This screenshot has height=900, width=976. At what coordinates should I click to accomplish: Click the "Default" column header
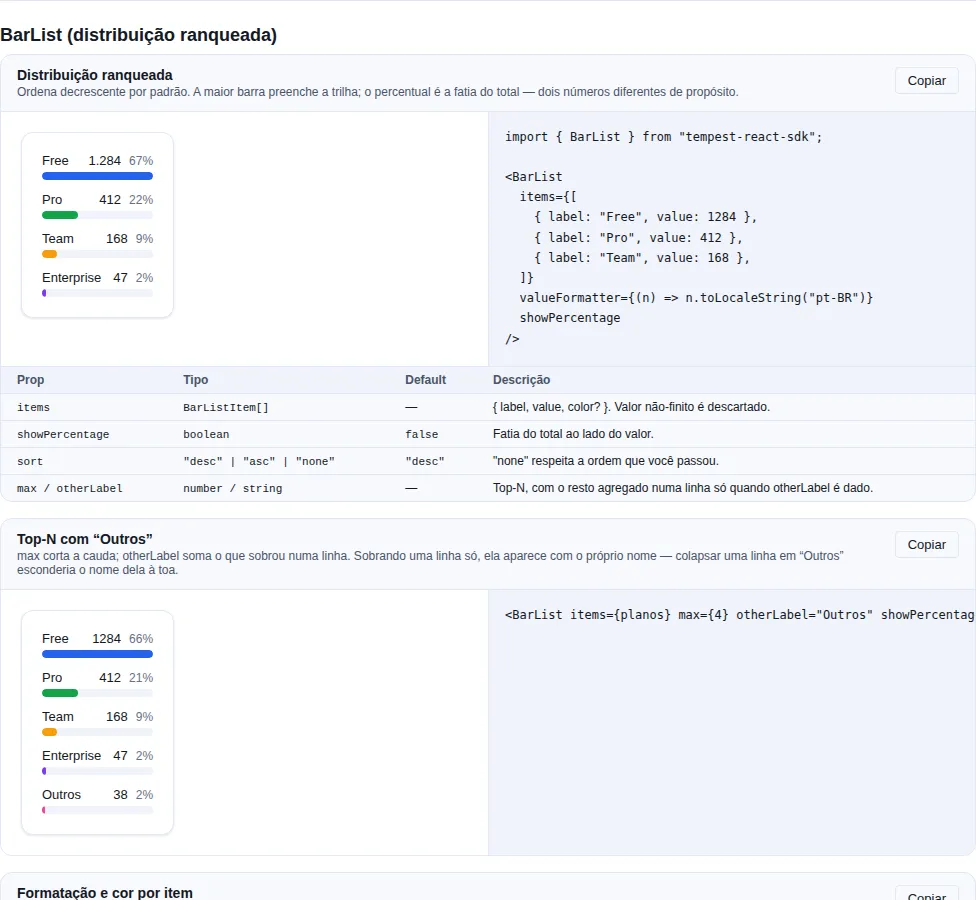pos(426,380)
